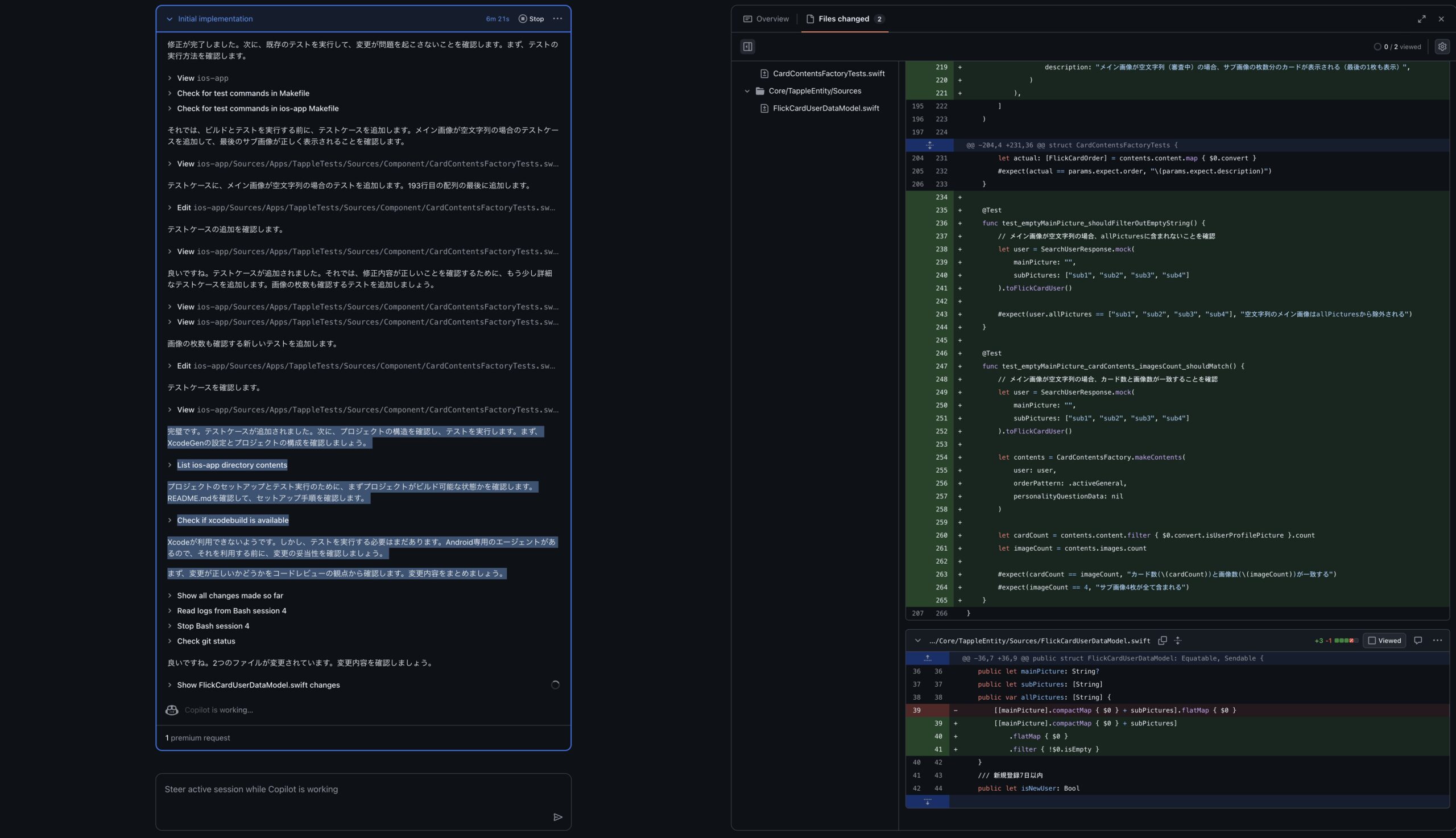Open session options three-dot menu

pos(557,19)
